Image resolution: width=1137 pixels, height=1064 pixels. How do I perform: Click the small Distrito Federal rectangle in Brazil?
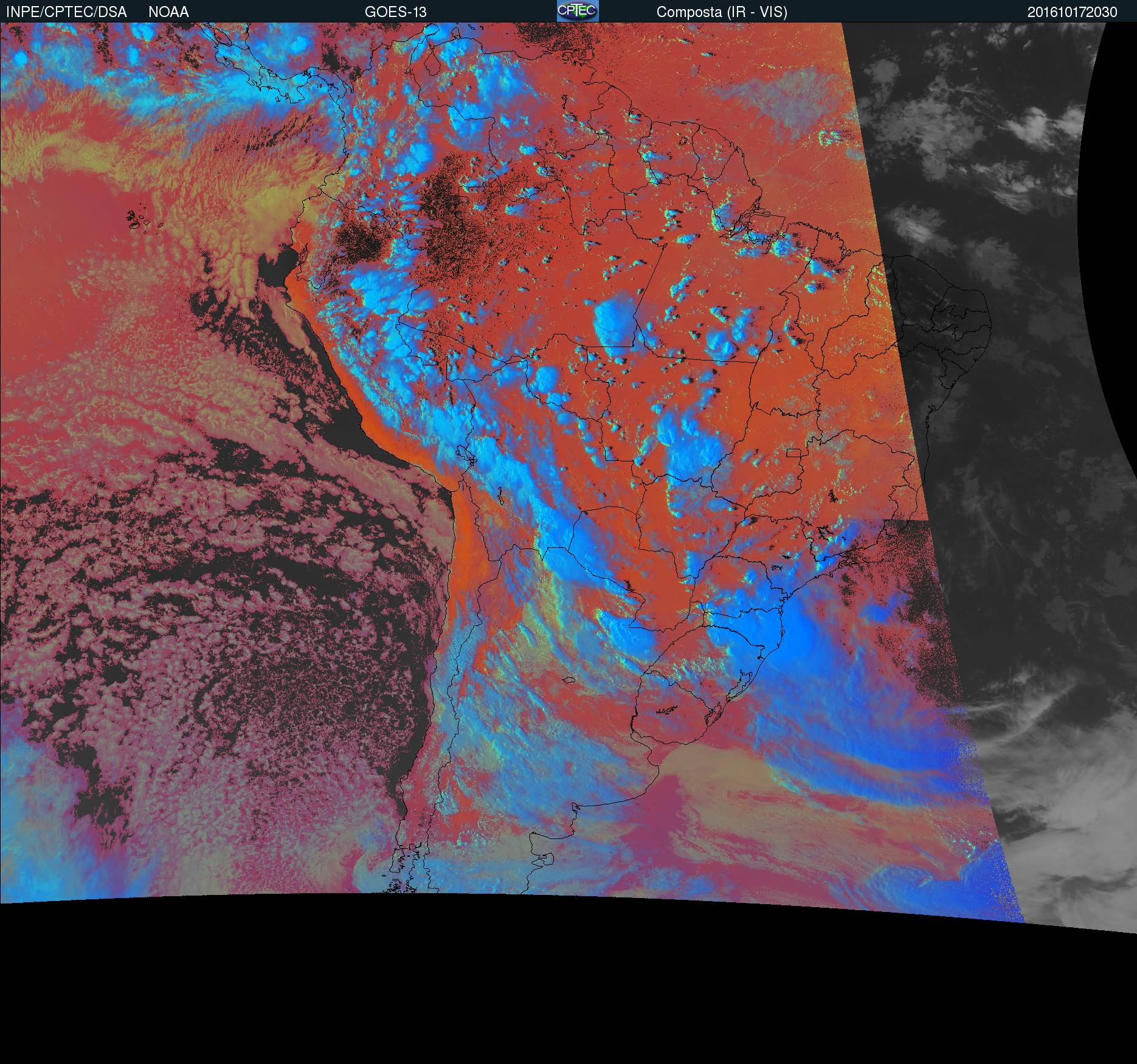tap(793, 452)
